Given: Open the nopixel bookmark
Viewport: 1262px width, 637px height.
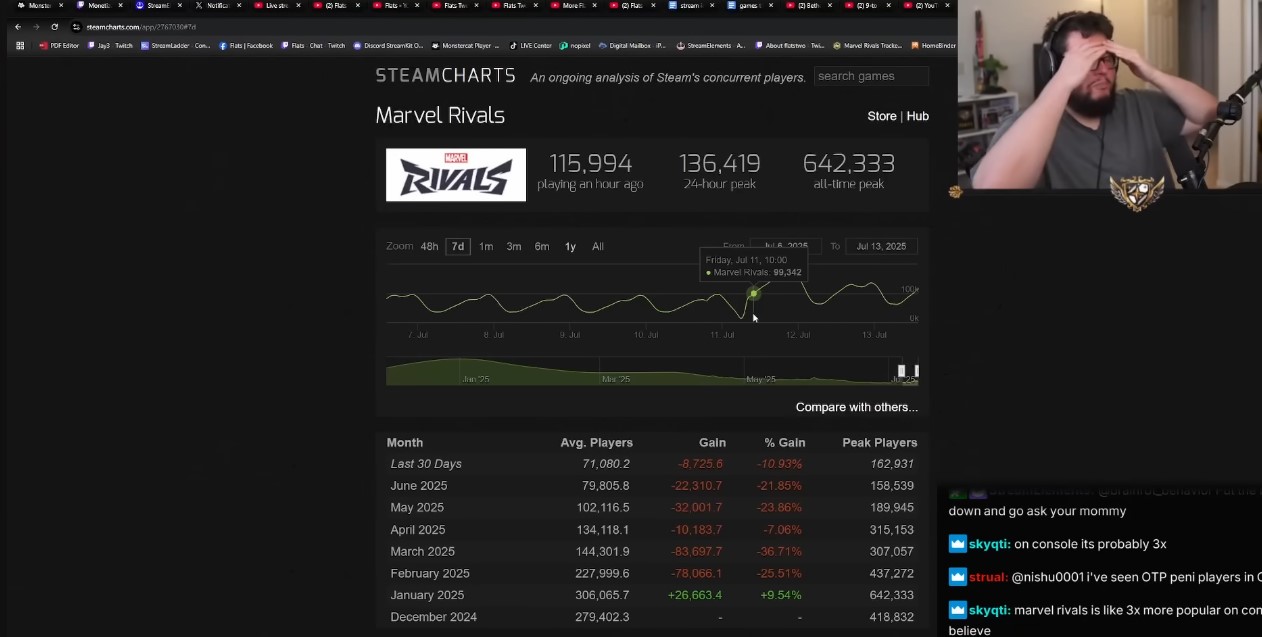Looking at the screenshot, I should (575, 45).
